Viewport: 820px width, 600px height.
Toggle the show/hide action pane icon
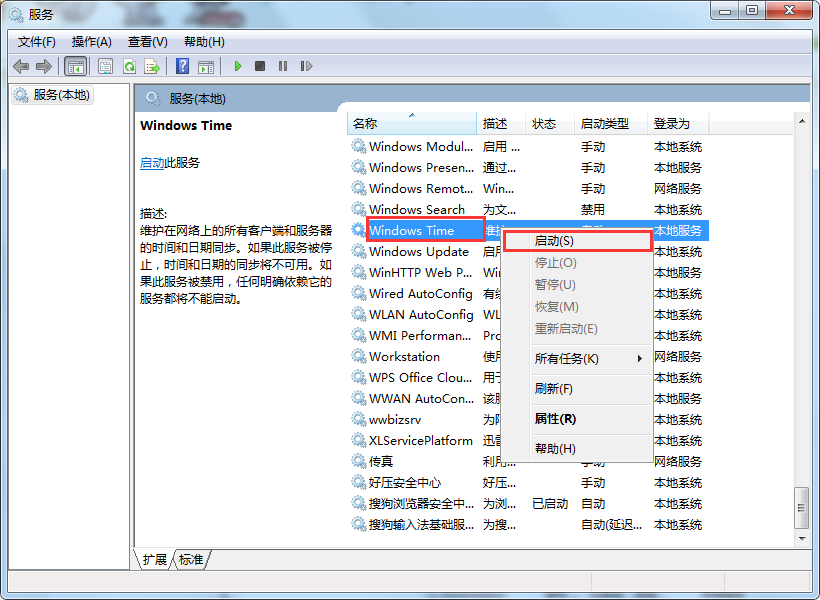point(205,66)
